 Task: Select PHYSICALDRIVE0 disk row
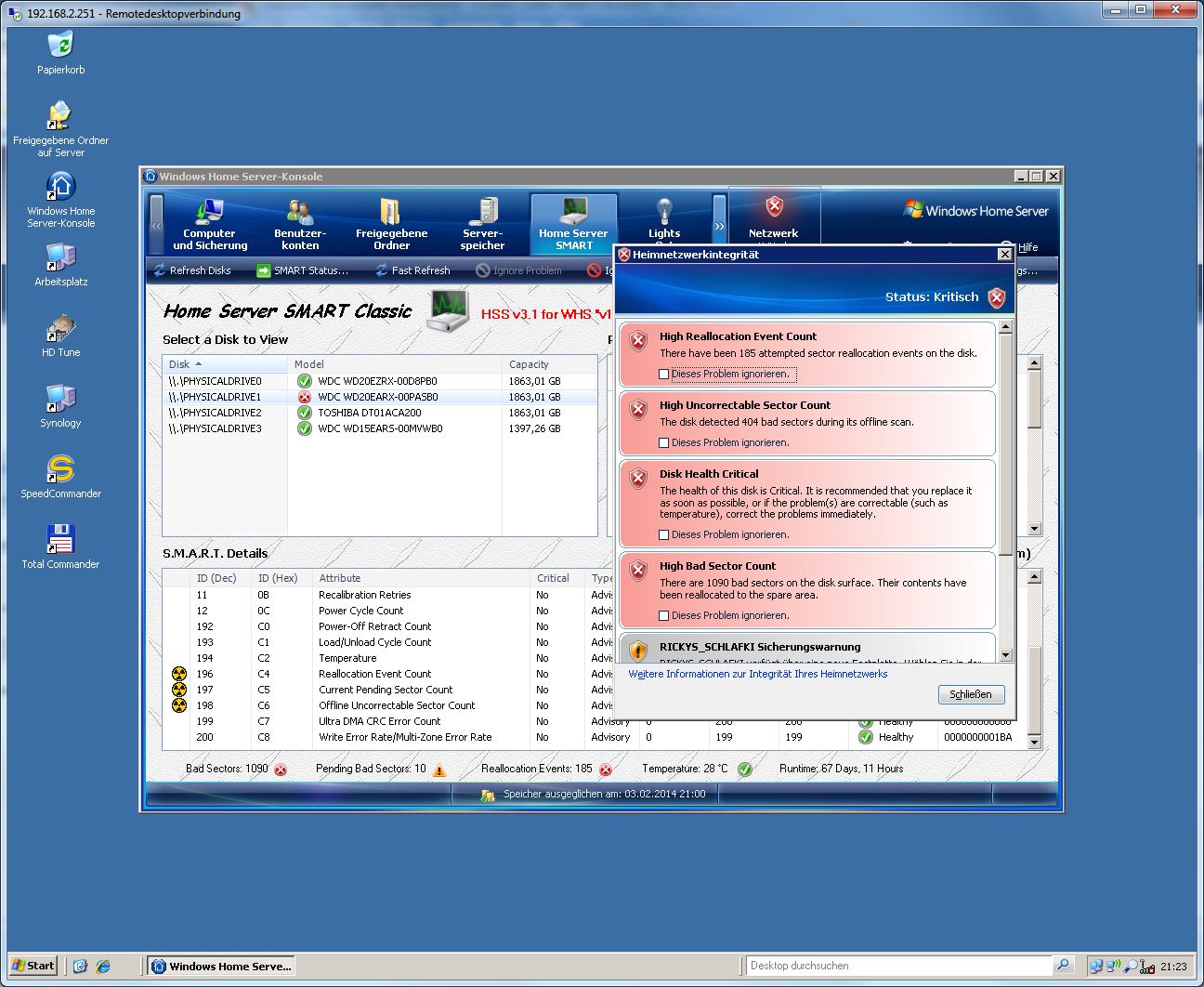[x=380, y=381]
